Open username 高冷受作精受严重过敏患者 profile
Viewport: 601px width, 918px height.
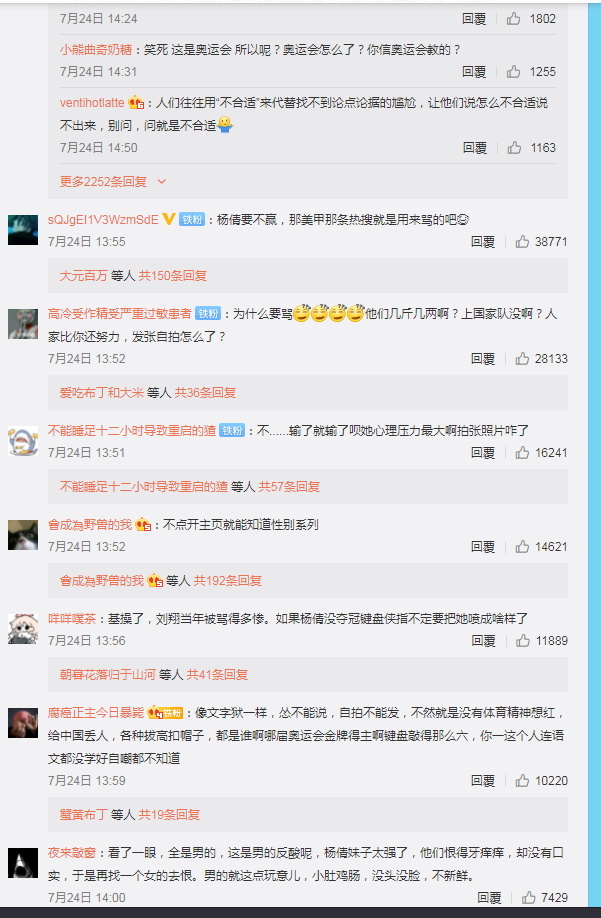pyautogui.click(x=119, y=313)
